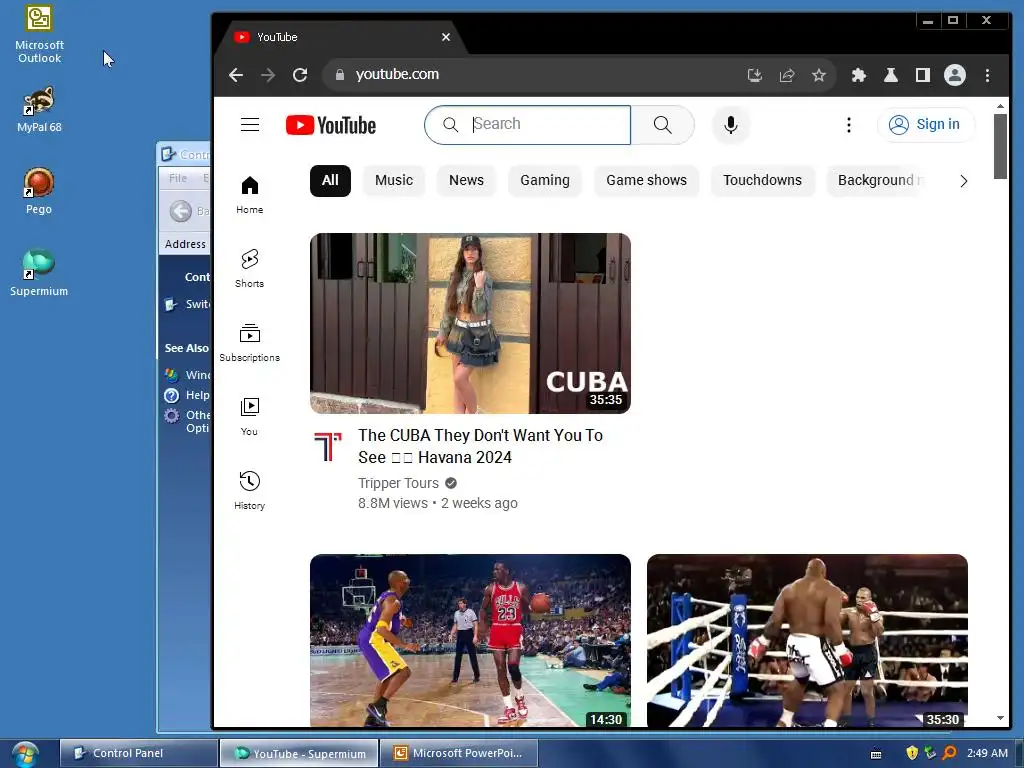The image size is (1024, 768).
Task: Go back in the browser
Action: click(x=236, y=75)
